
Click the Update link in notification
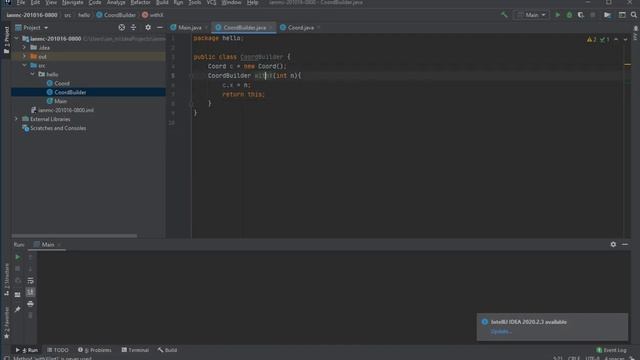click(x=501, y=331)
